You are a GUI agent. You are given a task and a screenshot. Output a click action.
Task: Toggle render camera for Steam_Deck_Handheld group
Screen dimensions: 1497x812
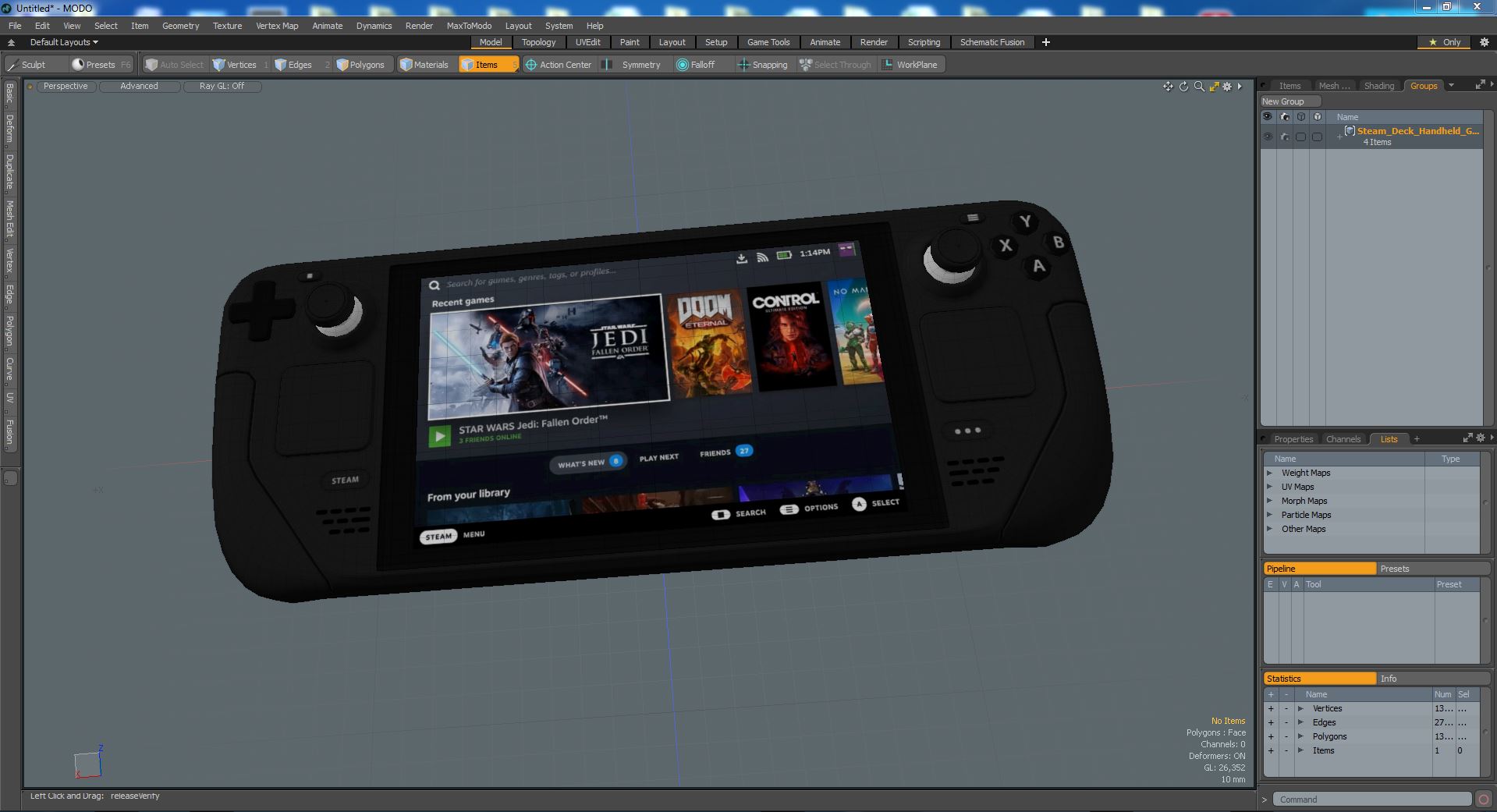click(x=1285, y=137)
